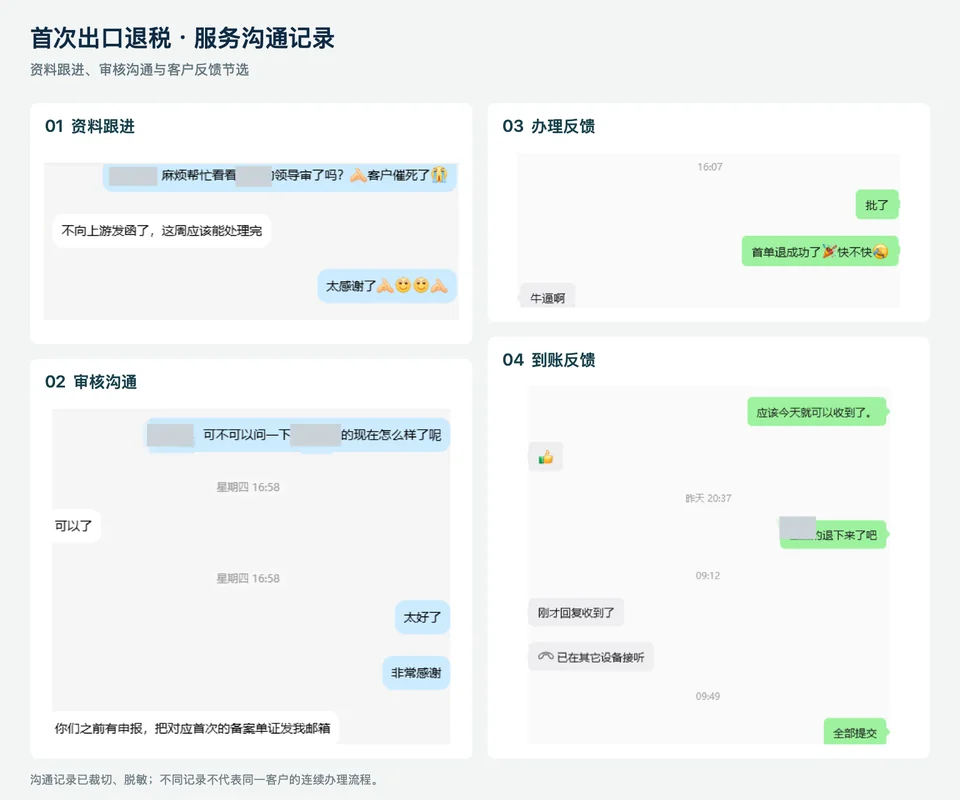Click message 可不可以问一下…的现在怎么样了呢
Screen dimensions: 960x800
pos(298,435)
